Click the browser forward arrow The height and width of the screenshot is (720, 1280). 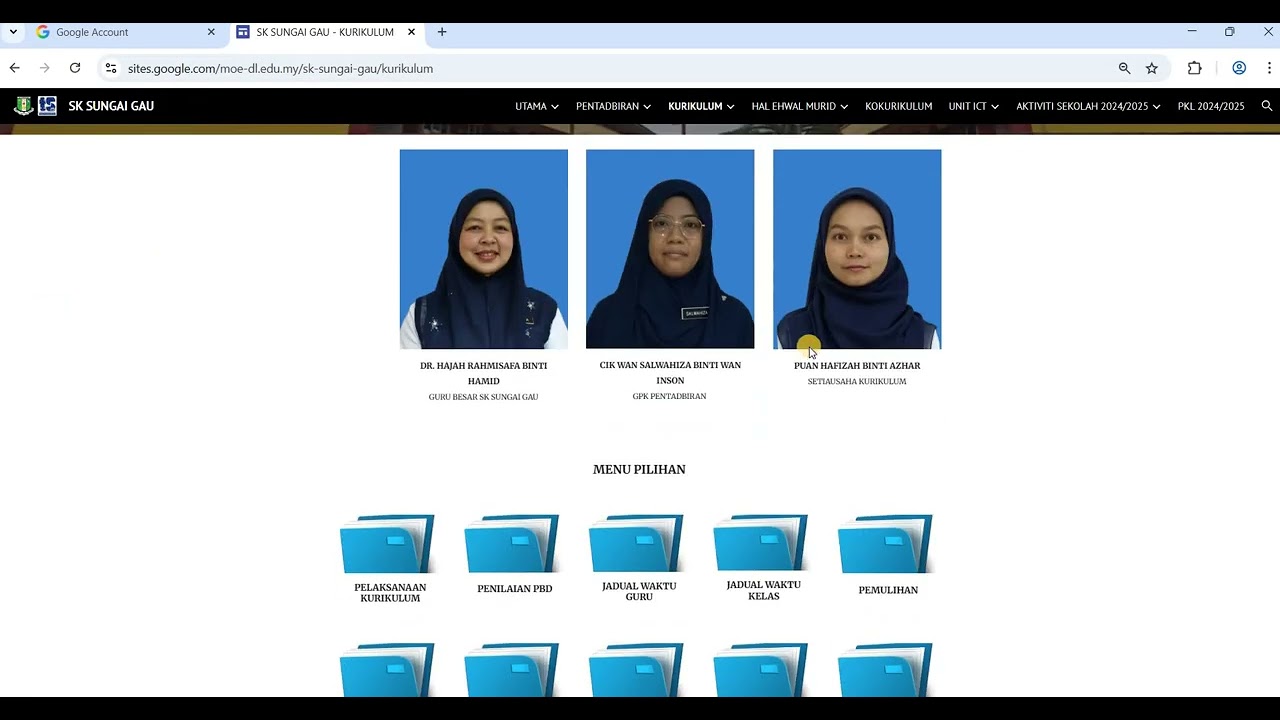coord(45,68)
